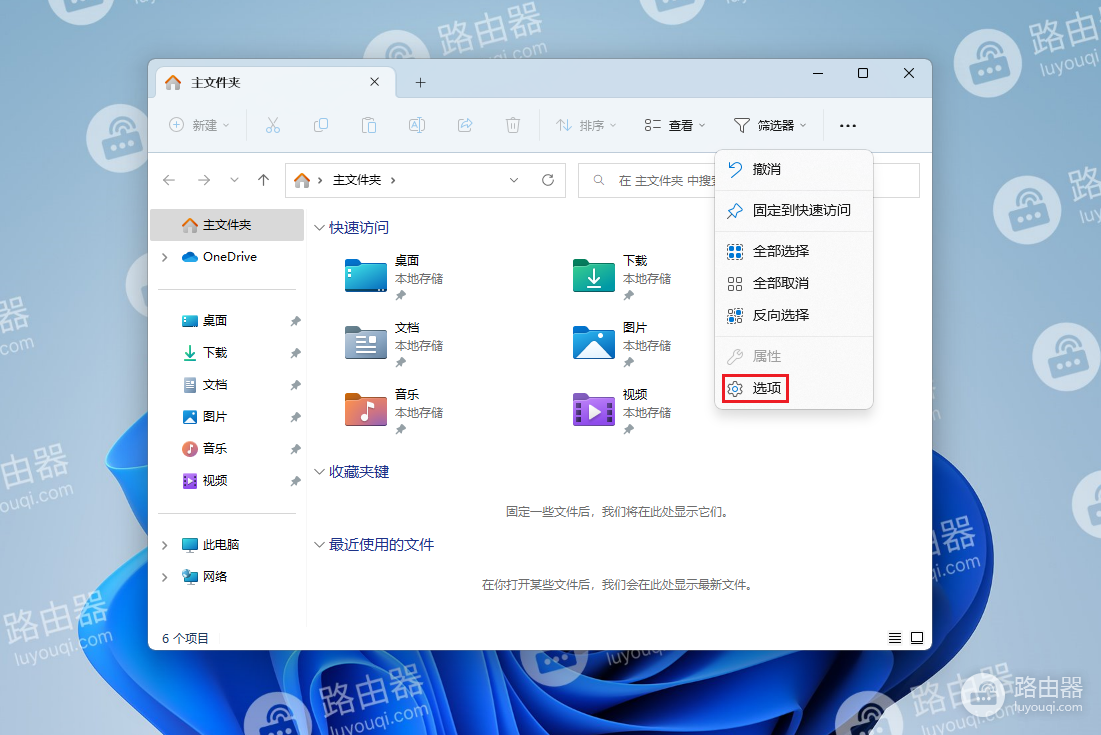Switch to large icons view in status bar
1101x735 pixels.
click(x=917, y=638)
